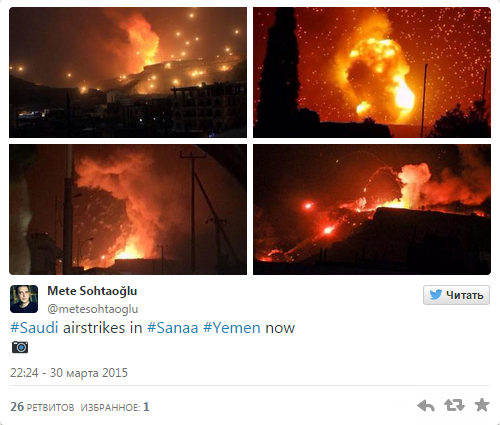The width and height of the screenshot is (500, 425).
Task: Open Mete Sohtaoğlu's profile avatar
Action: pos(24,299)
